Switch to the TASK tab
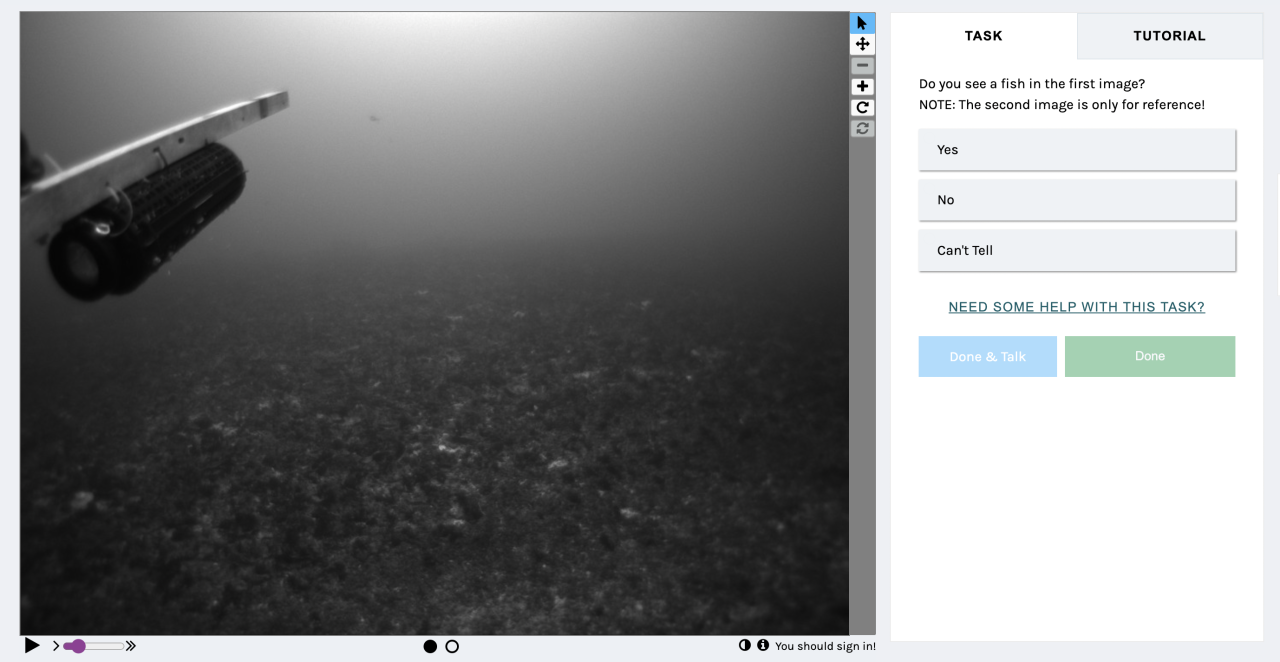 [x=983, y=36]
